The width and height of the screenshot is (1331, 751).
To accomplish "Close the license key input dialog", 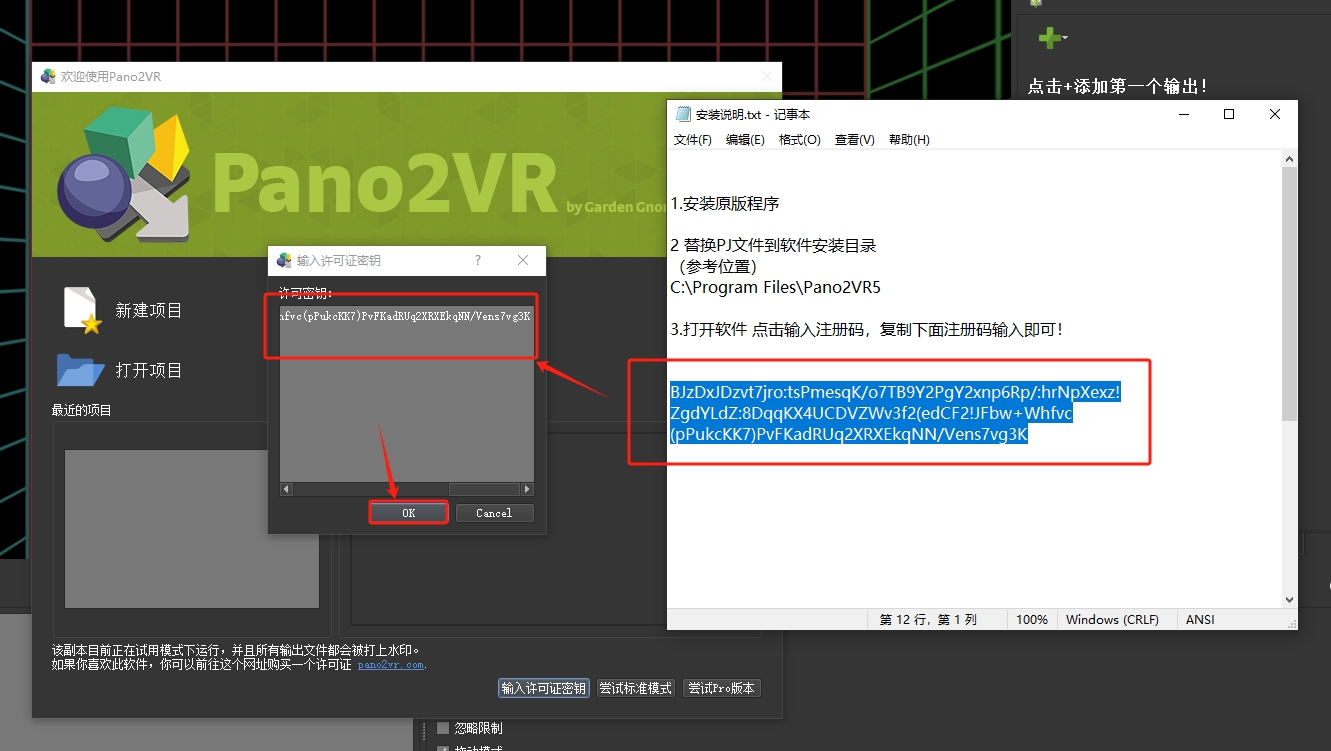I will pyautogui.click(x=523, y=260).
